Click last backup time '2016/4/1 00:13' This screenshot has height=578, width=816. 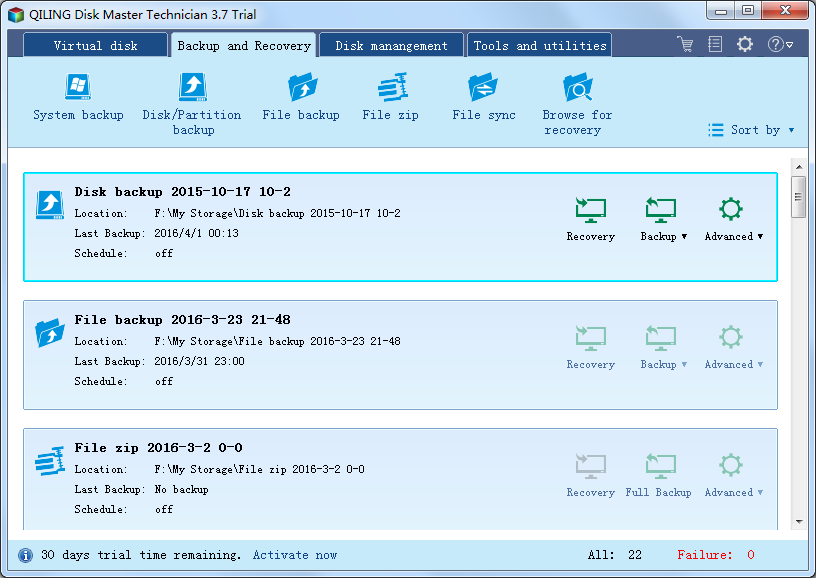coord(196,233)
